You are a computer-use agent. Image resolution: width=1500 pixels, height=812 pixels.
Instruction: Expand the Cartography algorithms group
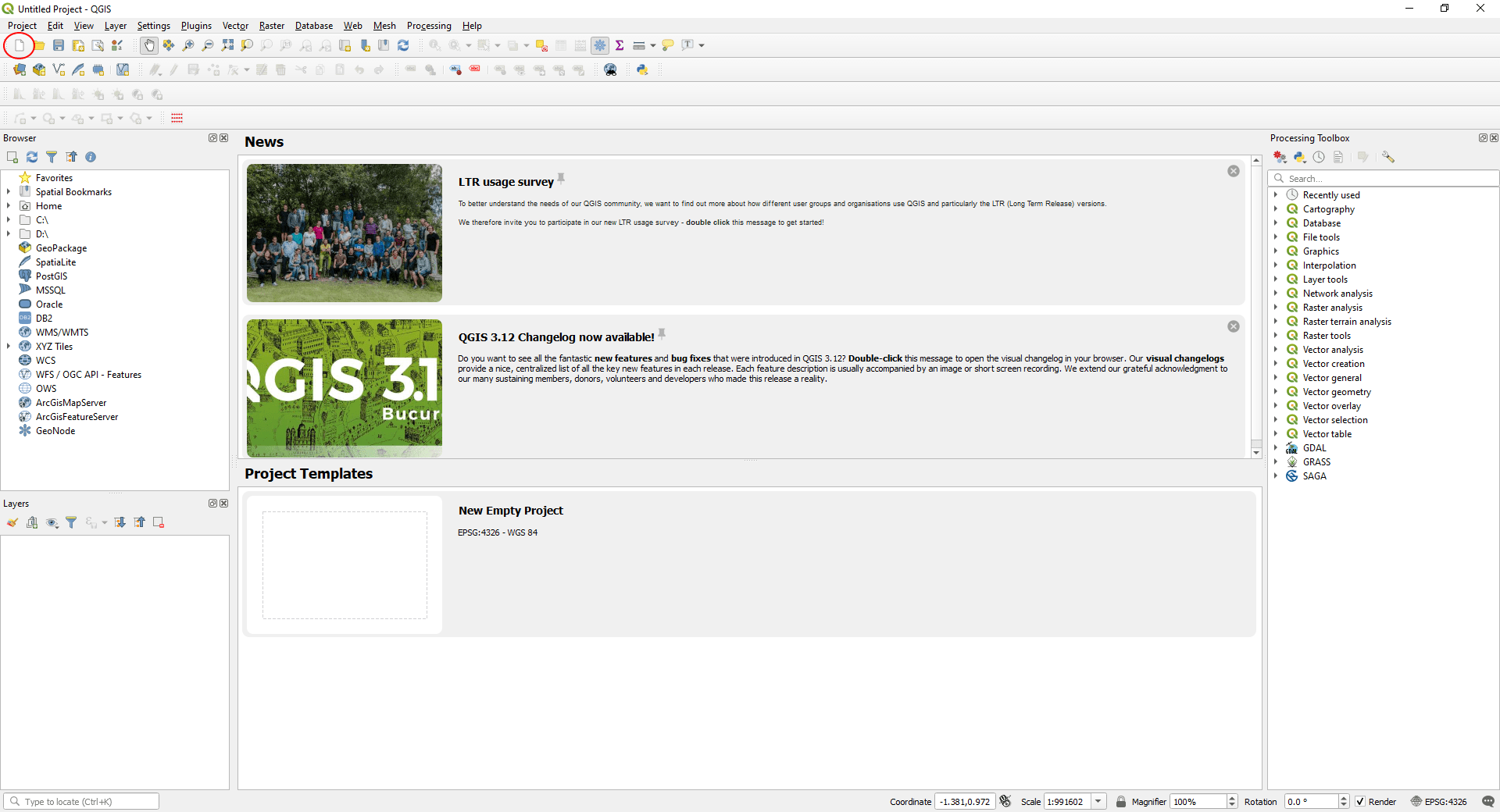[x=1276, y=209]
